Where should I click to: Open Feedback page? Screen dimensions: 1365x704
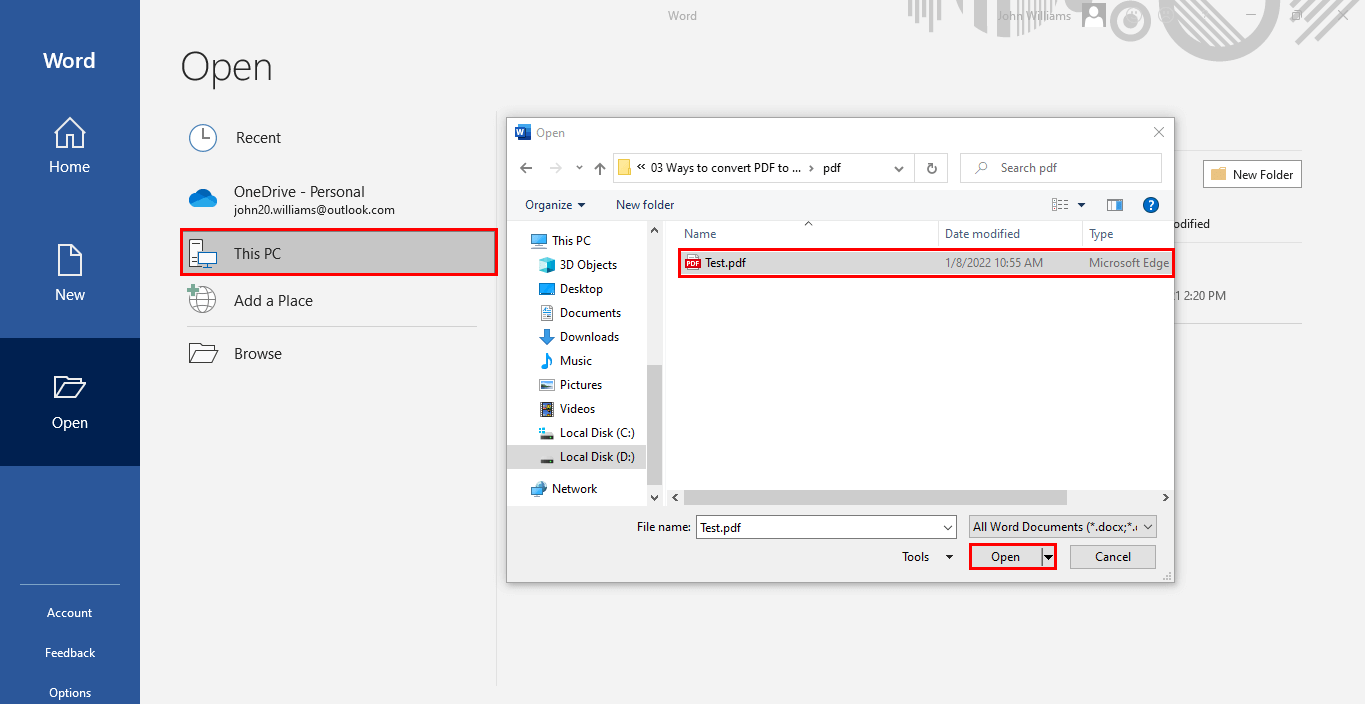[69, 653]
